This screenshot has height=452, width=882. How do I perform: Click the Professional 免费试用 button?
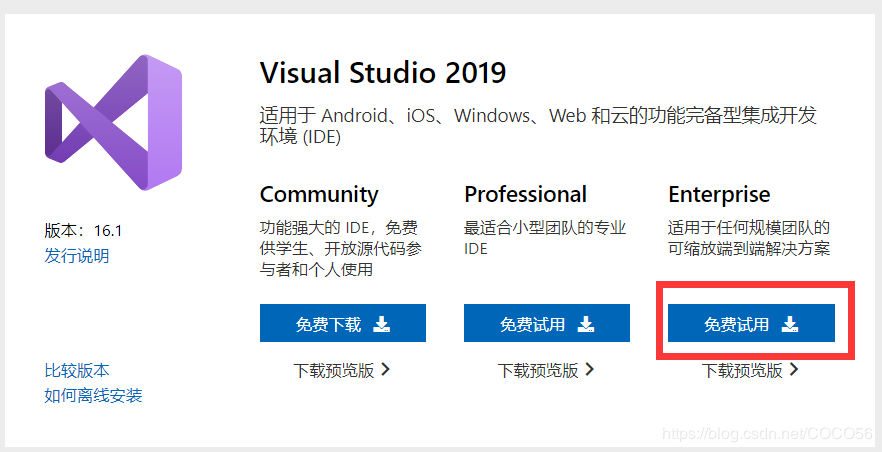tap(547, 323)
